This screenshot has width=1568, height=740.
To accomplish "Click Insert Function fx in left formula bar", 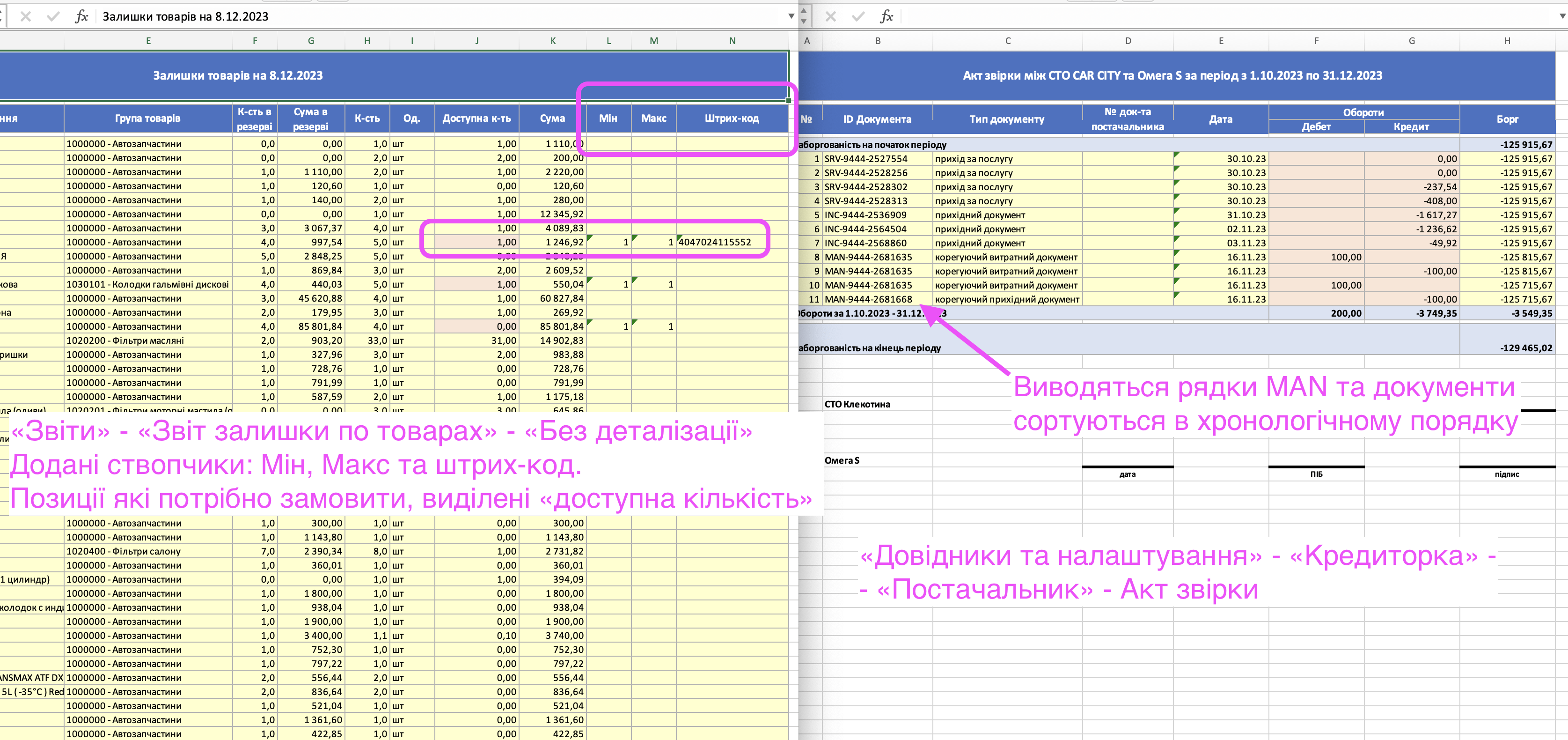I will point(81,16).
